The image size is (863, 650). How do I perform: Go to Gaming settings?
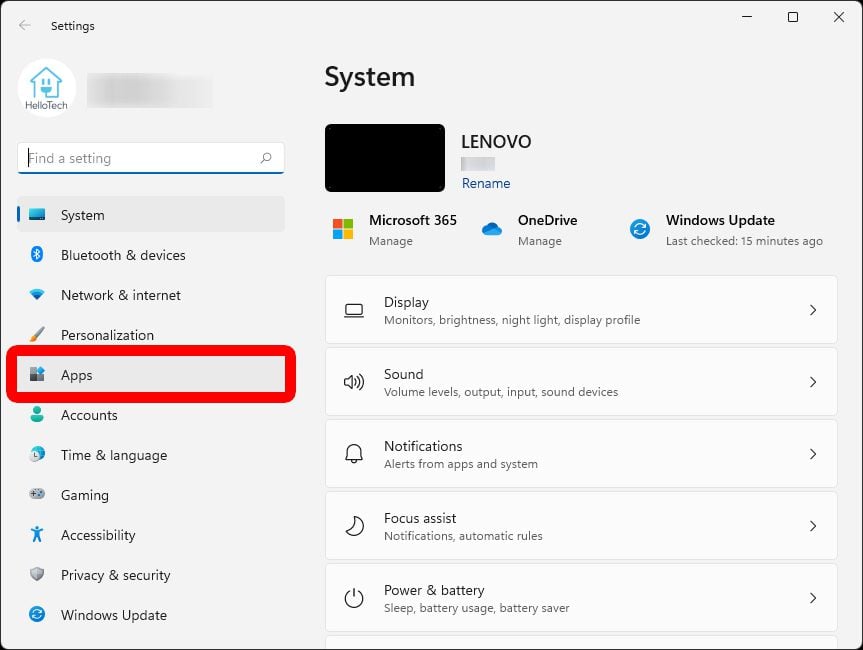151,495
